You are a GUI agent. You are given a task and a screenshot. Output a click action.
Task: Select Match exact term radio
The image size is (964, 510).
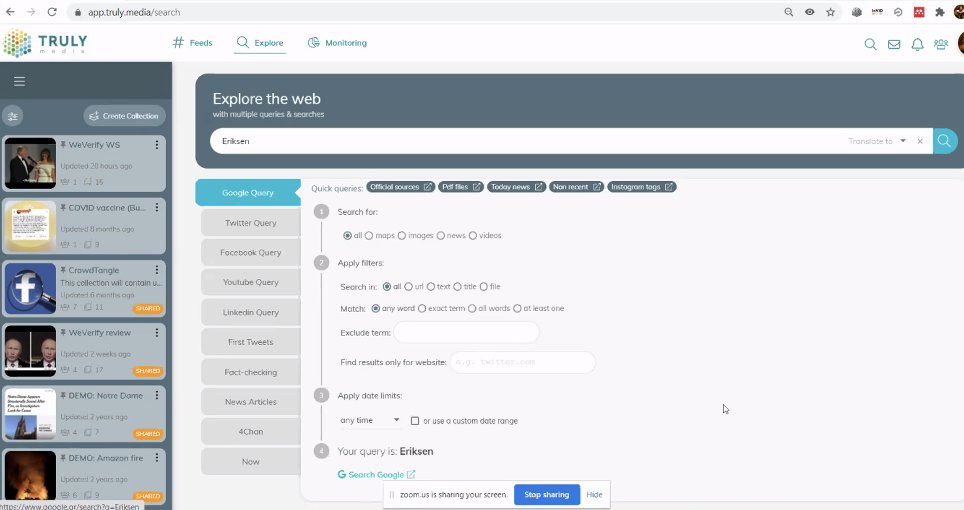tap(422, 308)
